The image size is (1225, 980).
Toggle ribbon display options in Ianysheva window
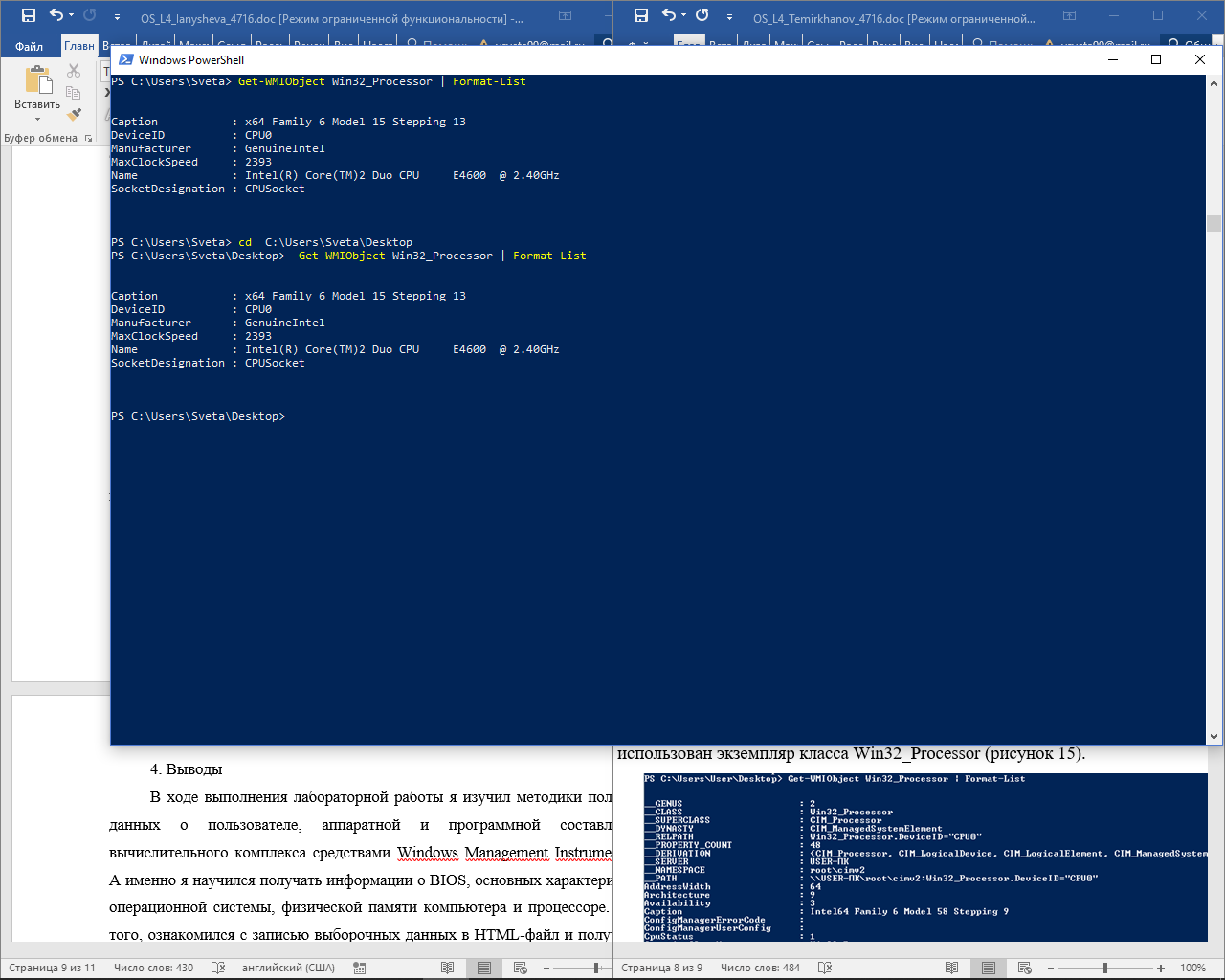(565, 15)
